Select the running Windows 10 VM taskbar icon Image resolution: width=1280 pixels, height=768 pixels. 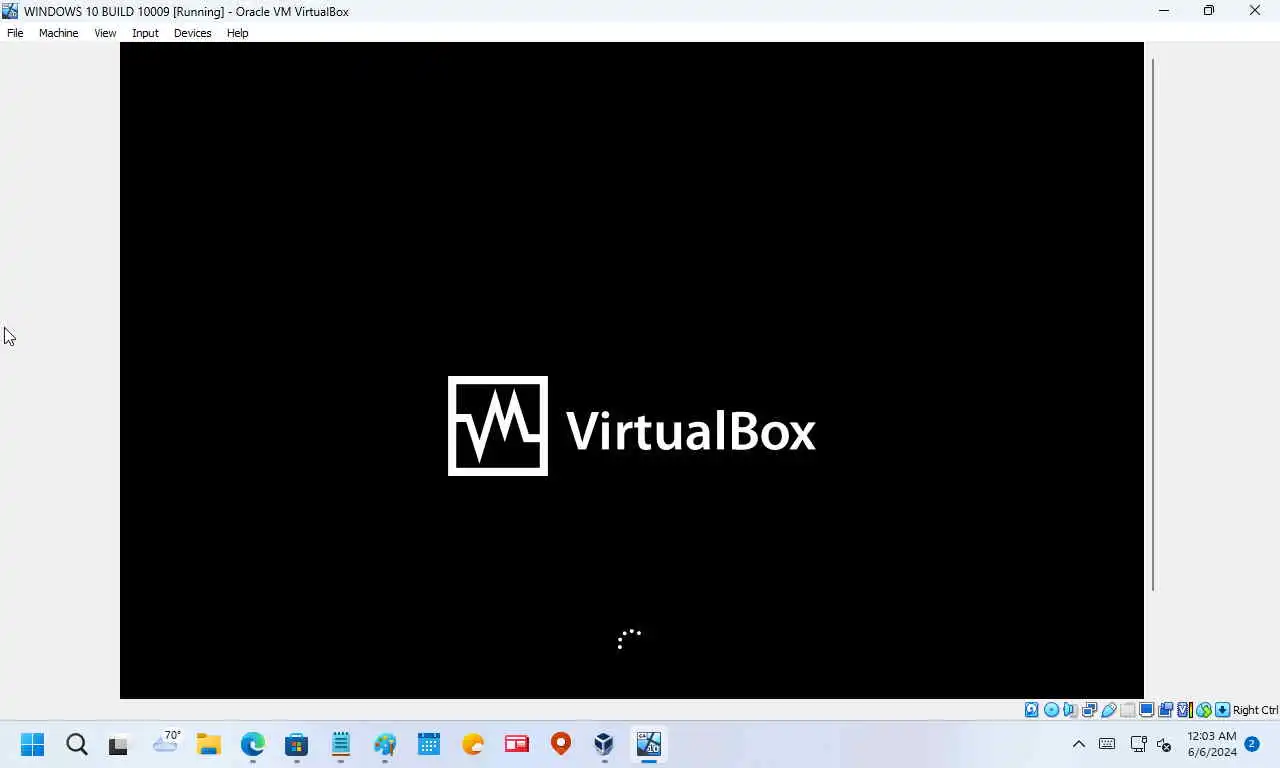click(649, 744)
